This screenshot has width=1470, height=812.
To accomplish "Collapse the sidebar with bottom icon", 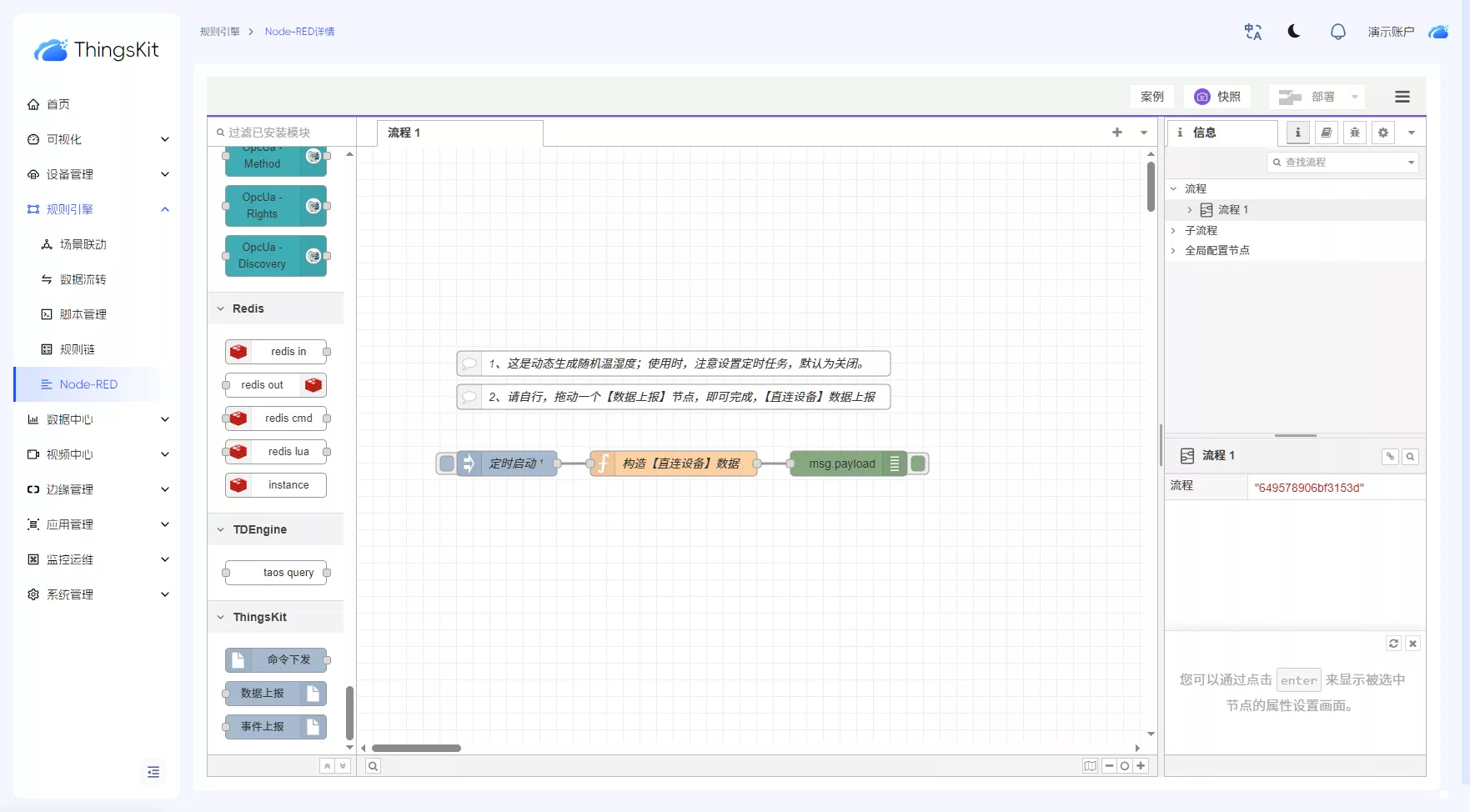I will pyautogui.click(x=153, y=772).
